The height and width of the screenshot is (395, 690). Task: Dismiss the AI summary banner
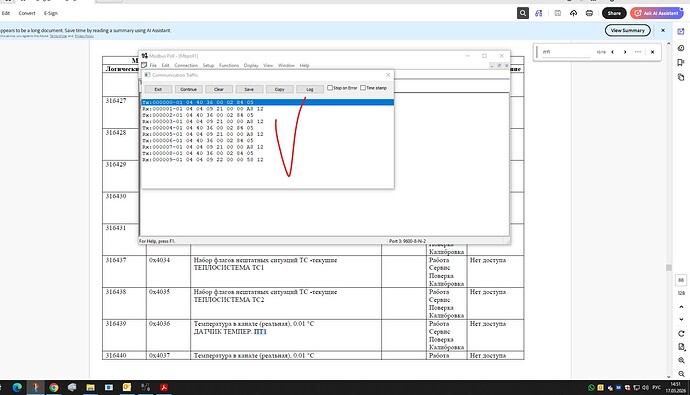(x=663, y=30)
